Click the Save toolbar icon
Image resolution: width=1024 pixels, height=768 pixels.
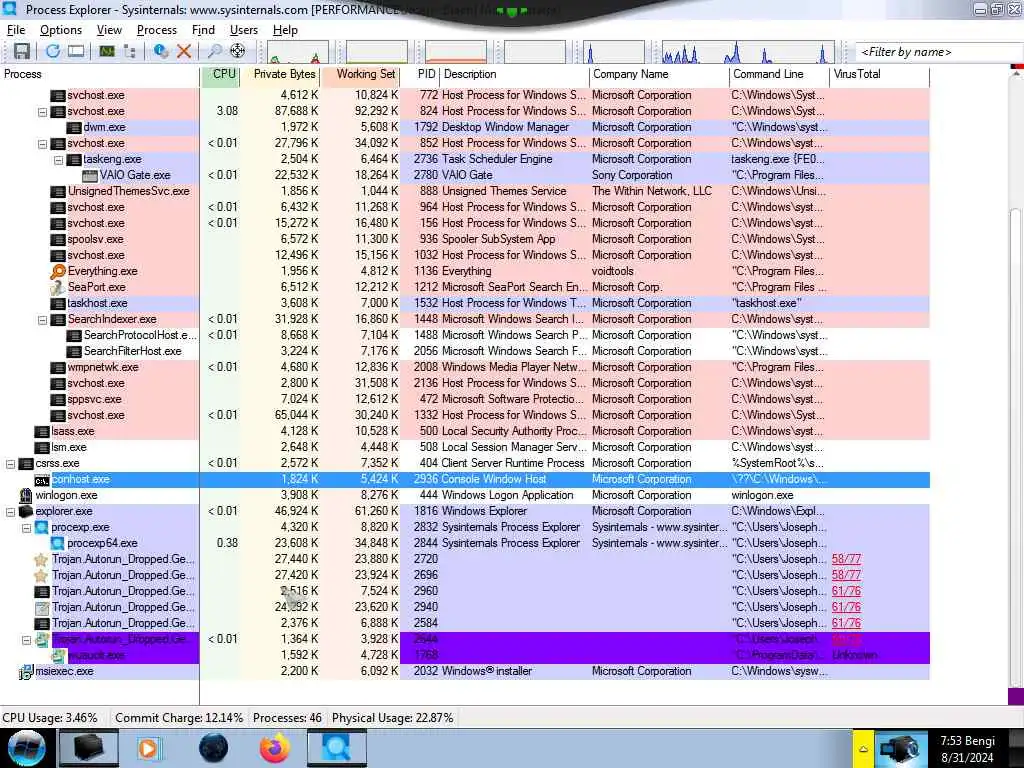coord(22,51)
